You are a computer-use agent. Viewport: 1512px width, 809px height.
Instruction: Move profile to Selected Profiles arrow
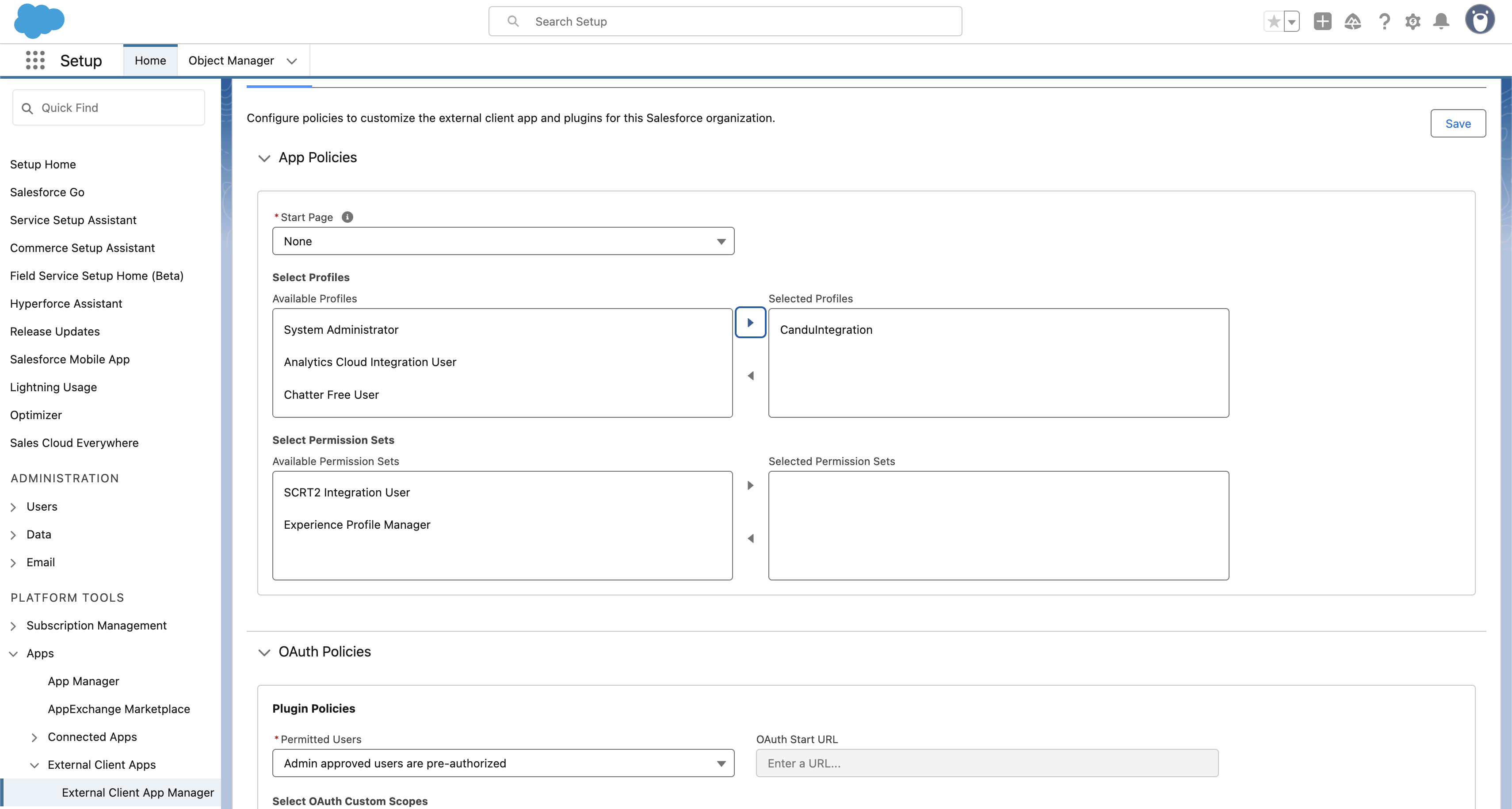[x=750, y=322]
